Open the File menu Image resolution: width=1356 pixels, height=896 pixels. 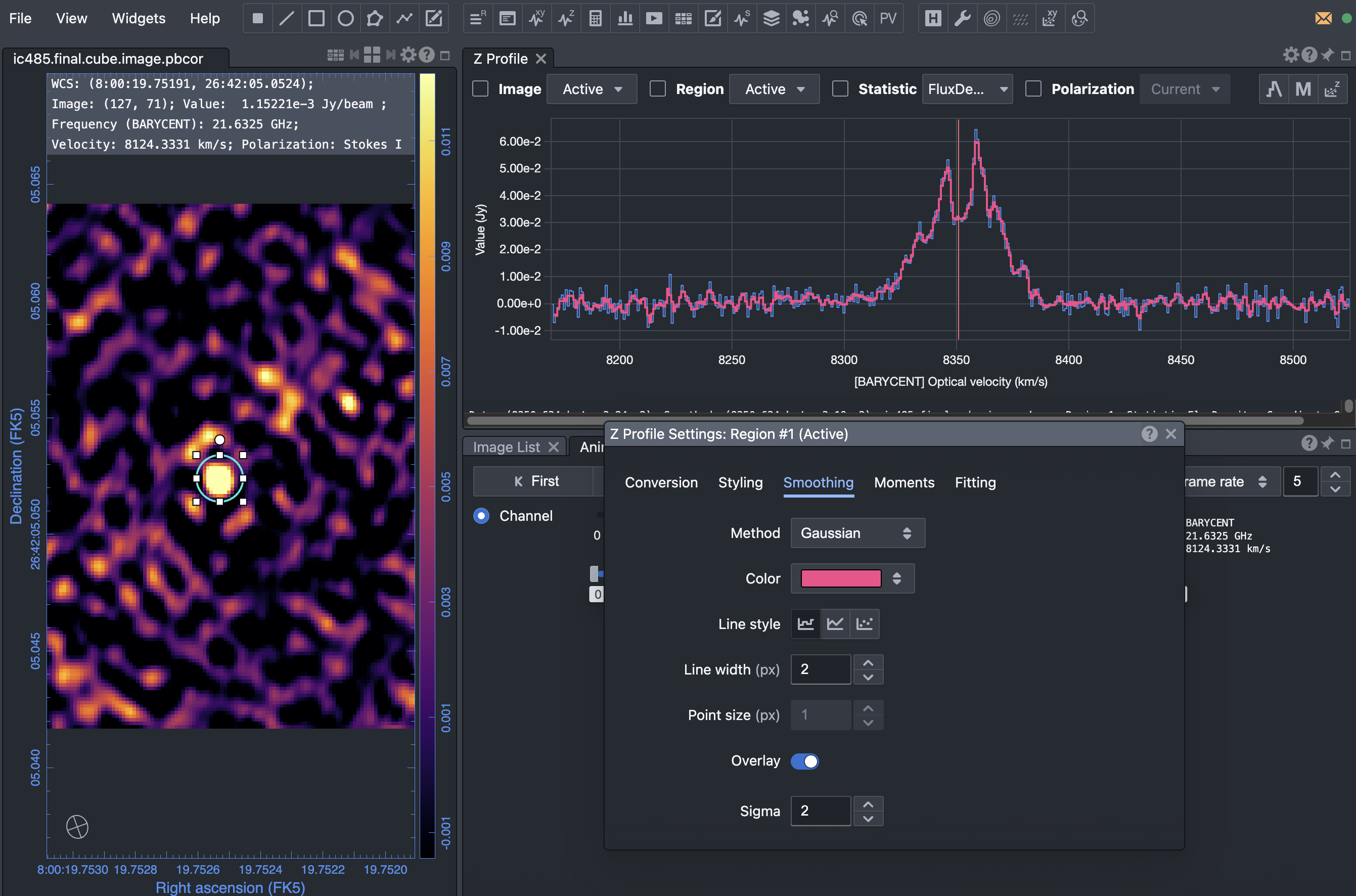(20, 18)
